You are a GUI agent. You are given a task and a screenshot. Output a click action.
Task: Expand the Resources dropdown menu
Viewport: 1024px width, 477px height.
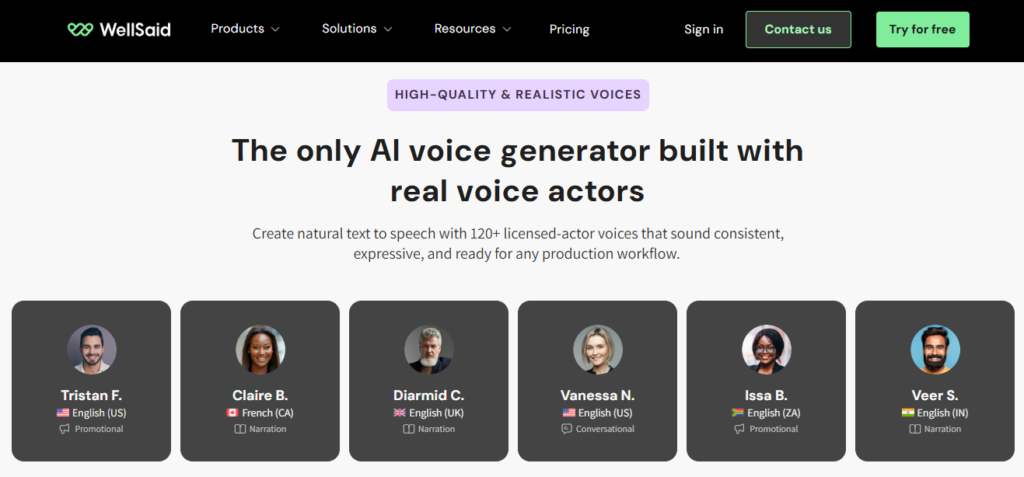472,29
